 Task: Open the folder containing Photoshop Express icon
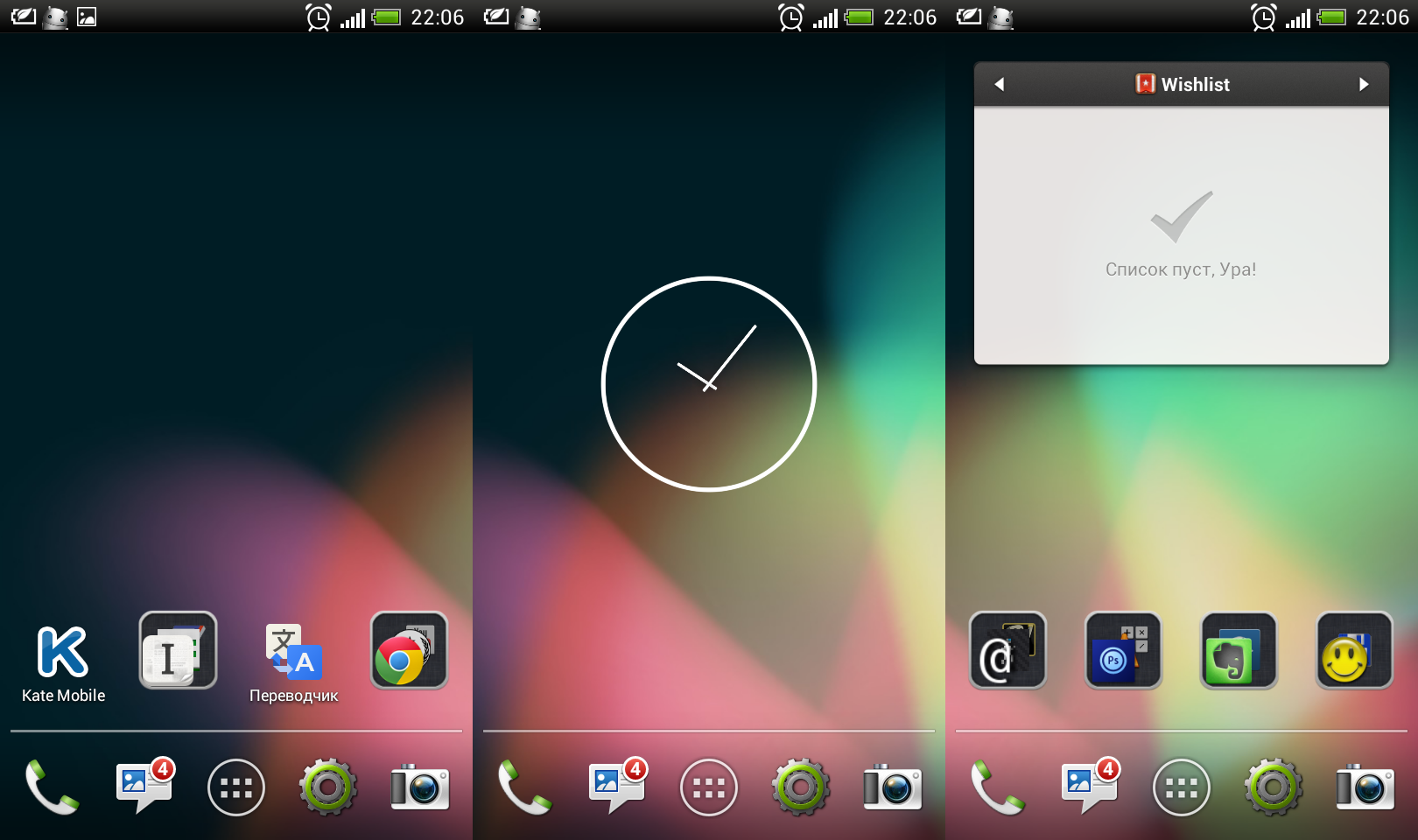pyautogui.click(x=1123, y=650)
